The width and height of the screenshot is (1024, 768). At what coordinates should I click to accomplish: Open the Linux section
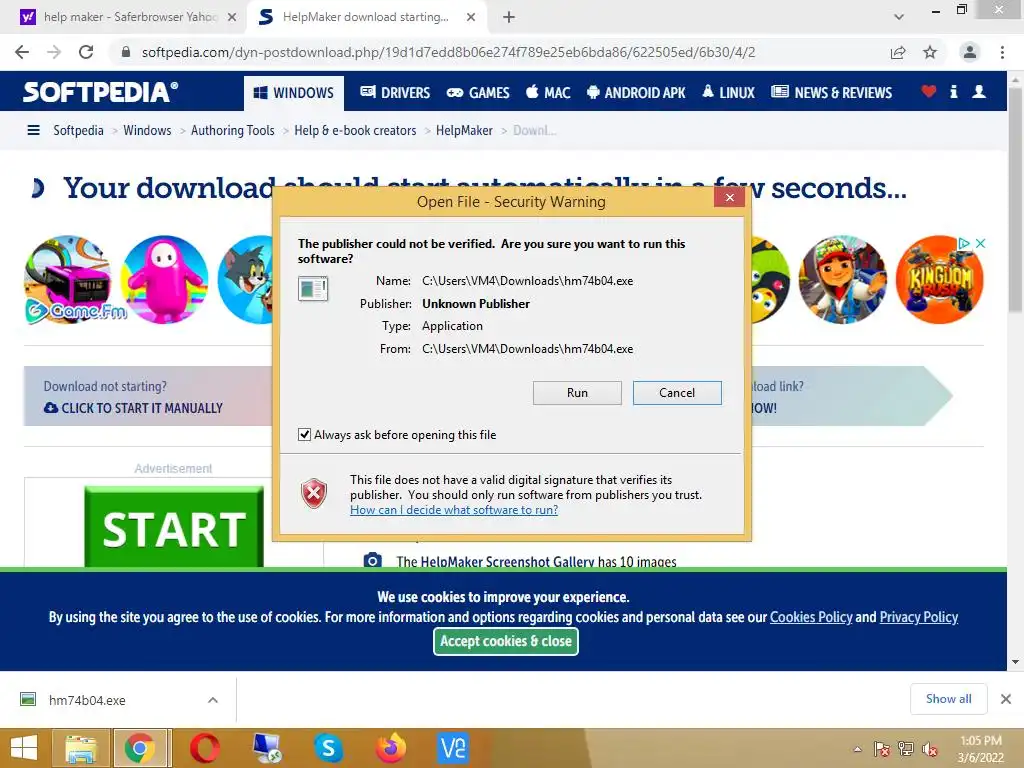tap(729, 92)
